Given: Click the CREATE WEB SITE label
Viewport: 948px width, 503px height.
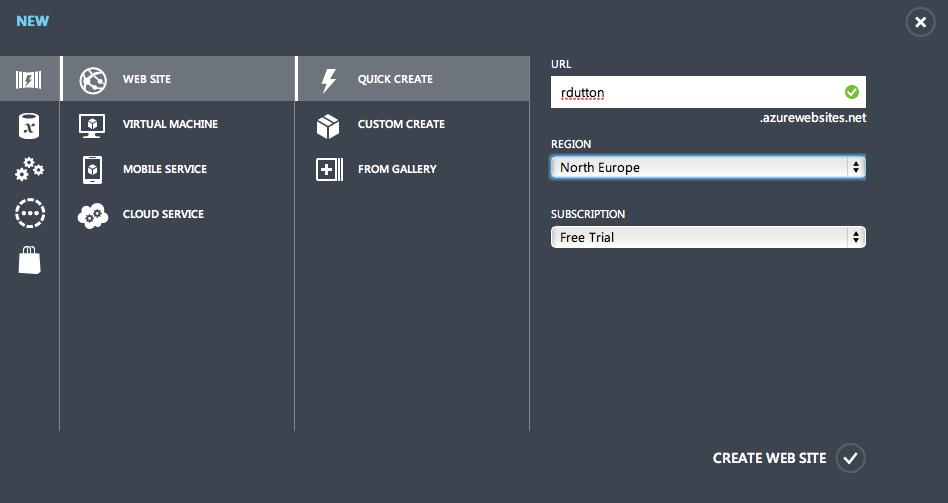Looking at the screenshot, I should 769,458.
